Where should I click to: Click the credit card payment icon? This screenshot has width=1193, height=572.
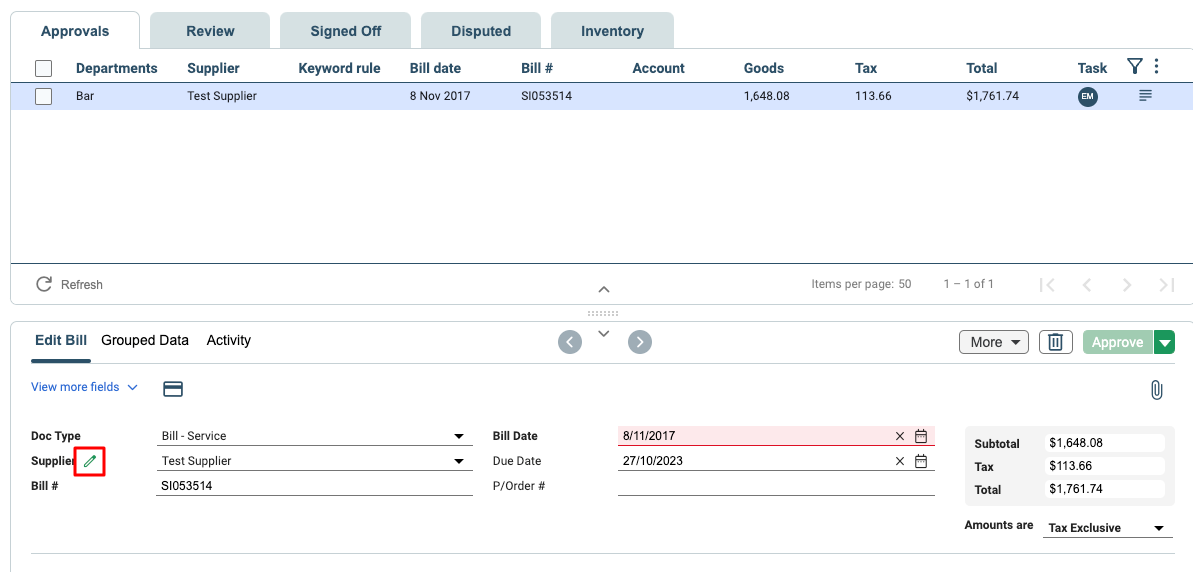pos(173,389)
